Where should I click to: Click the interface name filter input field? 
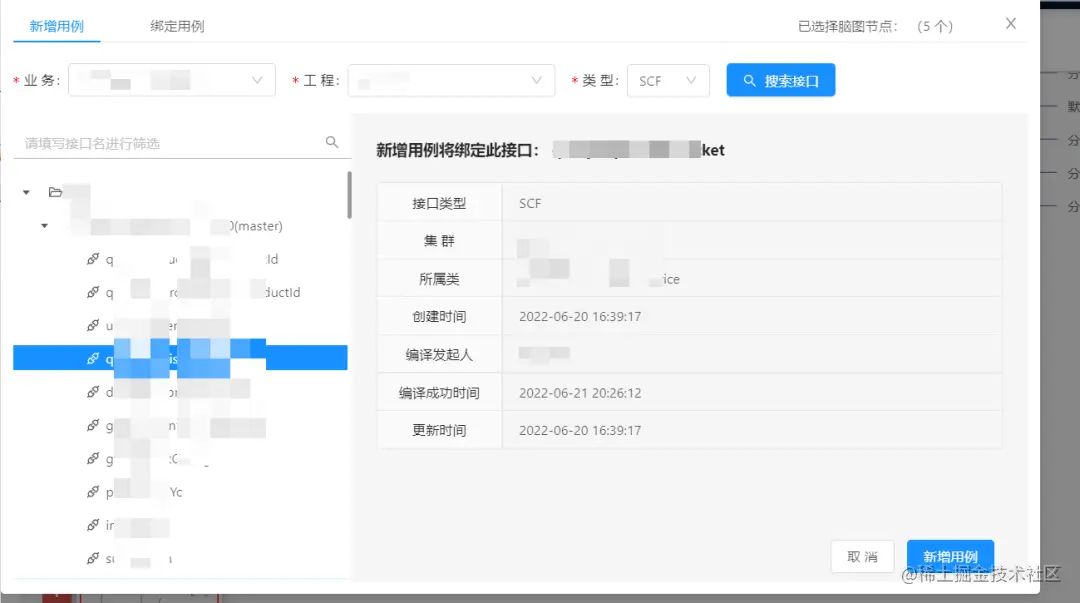[x=160, y=142]
